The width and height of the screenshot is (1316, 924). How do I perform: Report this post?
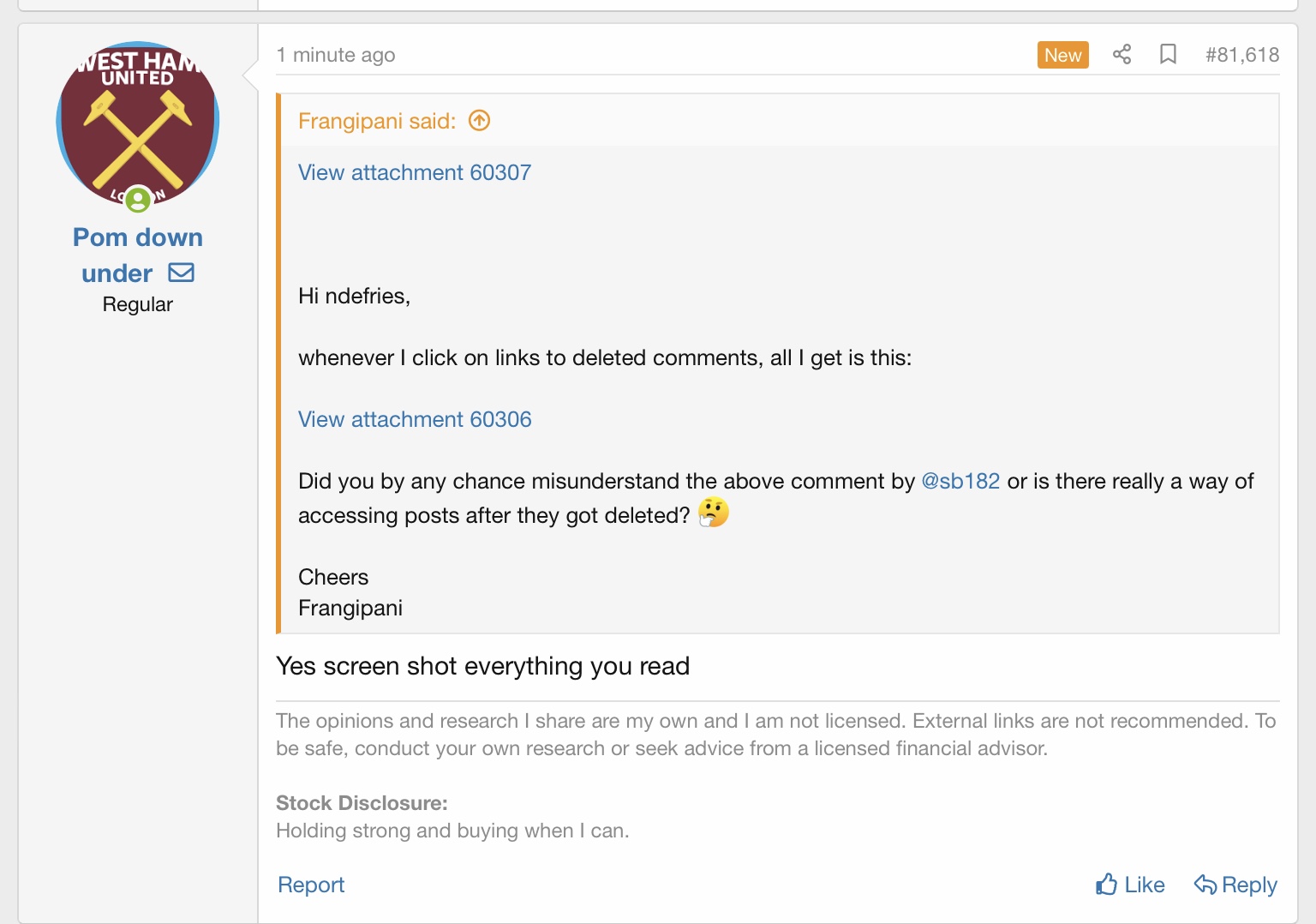[x=311, y=885]
